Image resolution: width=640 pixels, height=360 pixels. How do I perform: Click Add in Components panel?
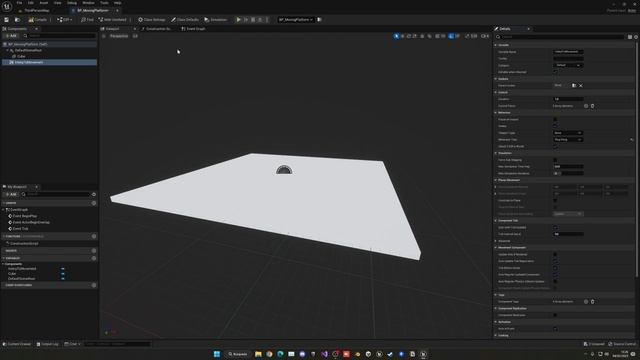click(11, 36)
